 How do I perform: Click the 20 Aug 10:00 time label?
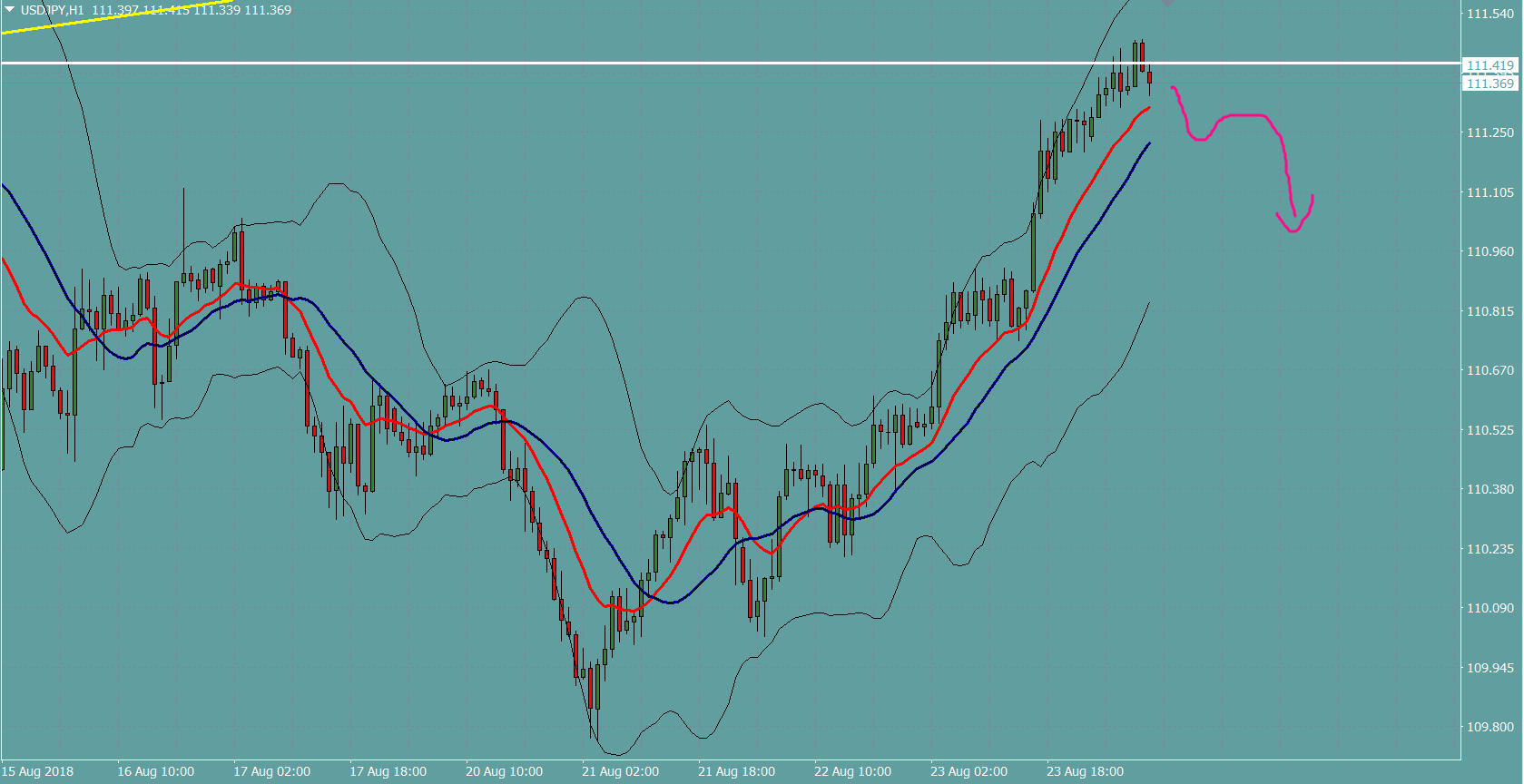(504, 771)
